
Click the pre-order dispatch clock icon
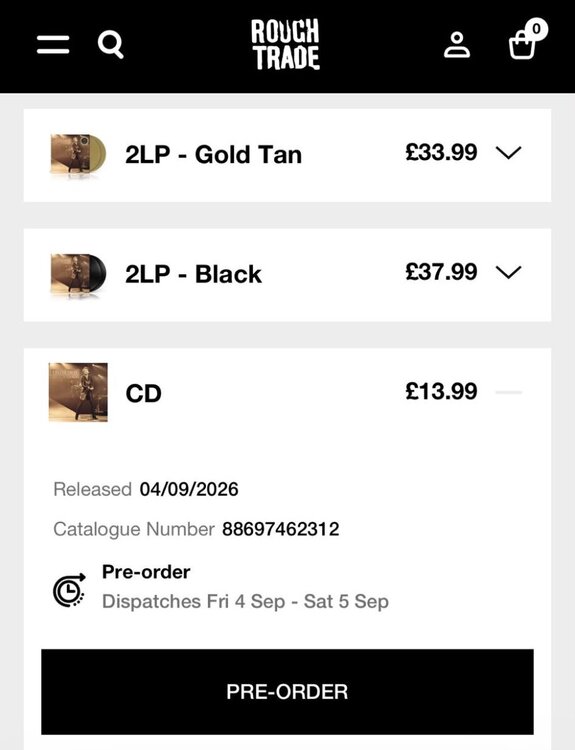69,590
